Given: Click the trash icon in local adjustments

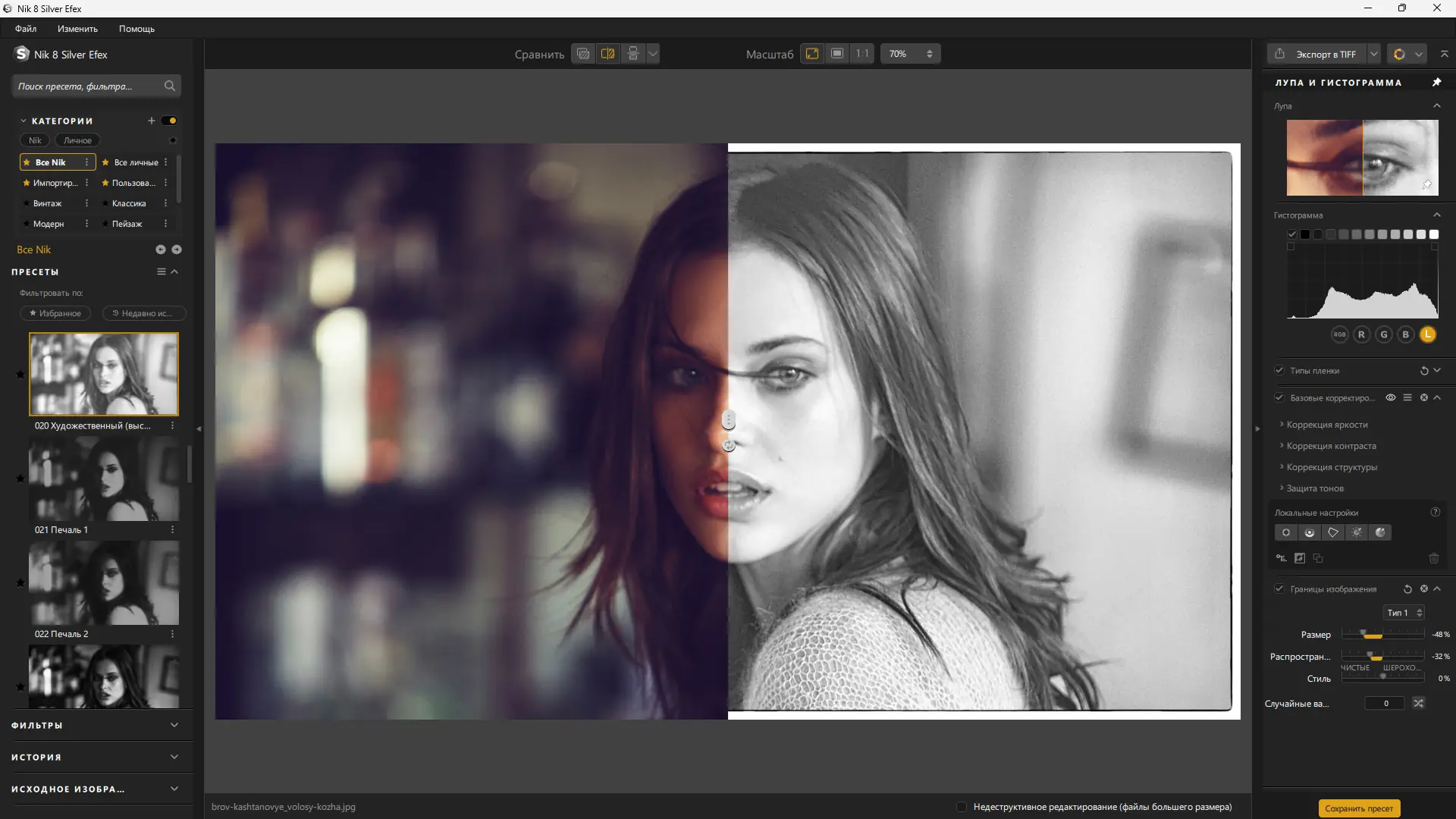Looking at the screenshot, I should tap(1433, 558).
